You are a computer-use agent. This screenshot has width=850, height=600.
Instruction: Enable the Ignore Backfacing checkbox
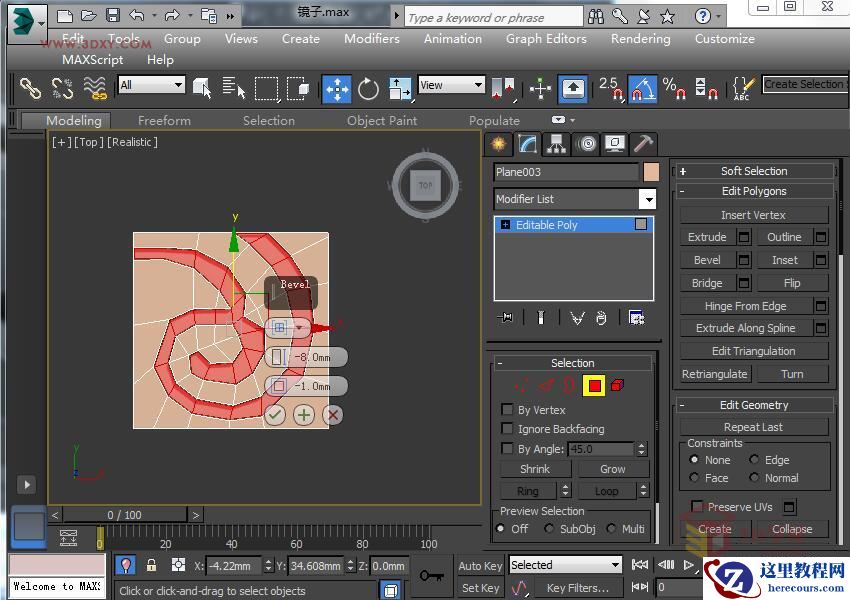pyautogui.click(x=508, y=428)
